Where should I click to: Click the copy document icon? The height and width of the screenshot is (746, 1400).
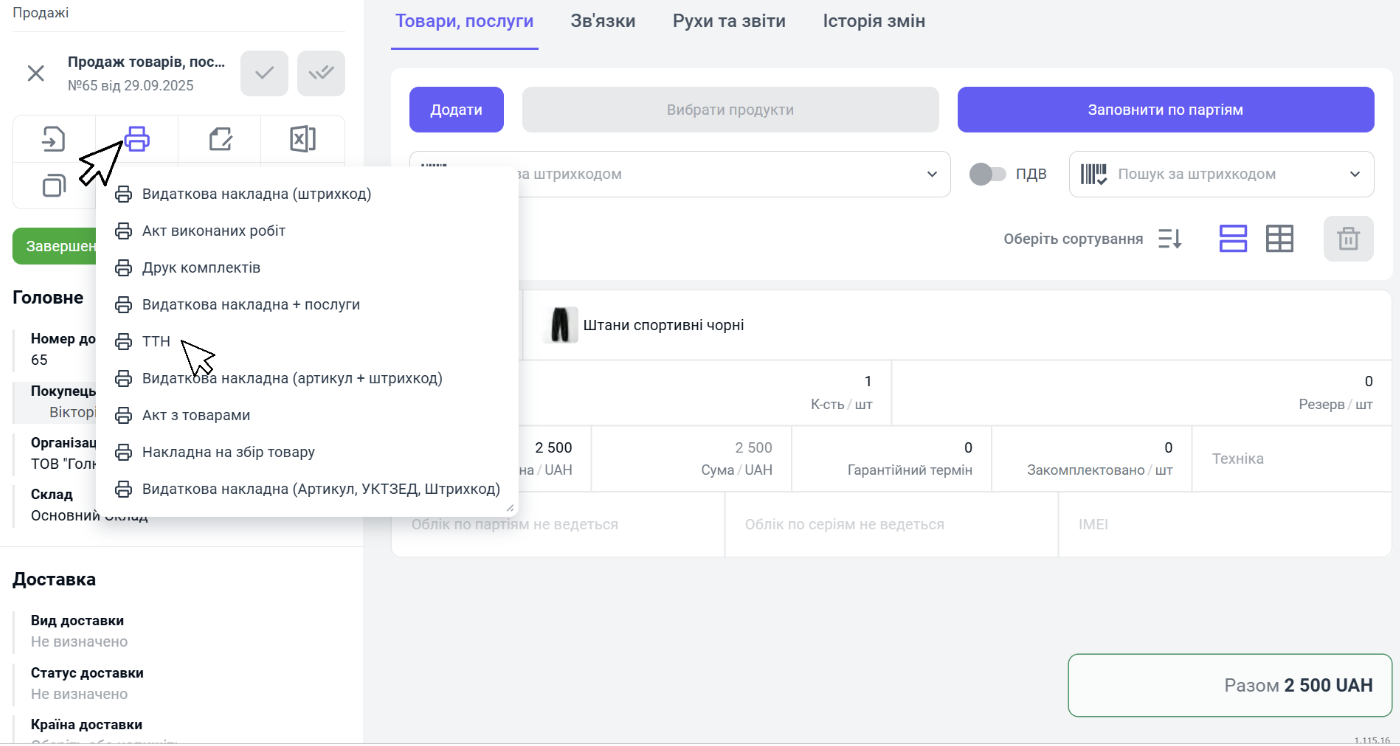click(x=54, y=185)
